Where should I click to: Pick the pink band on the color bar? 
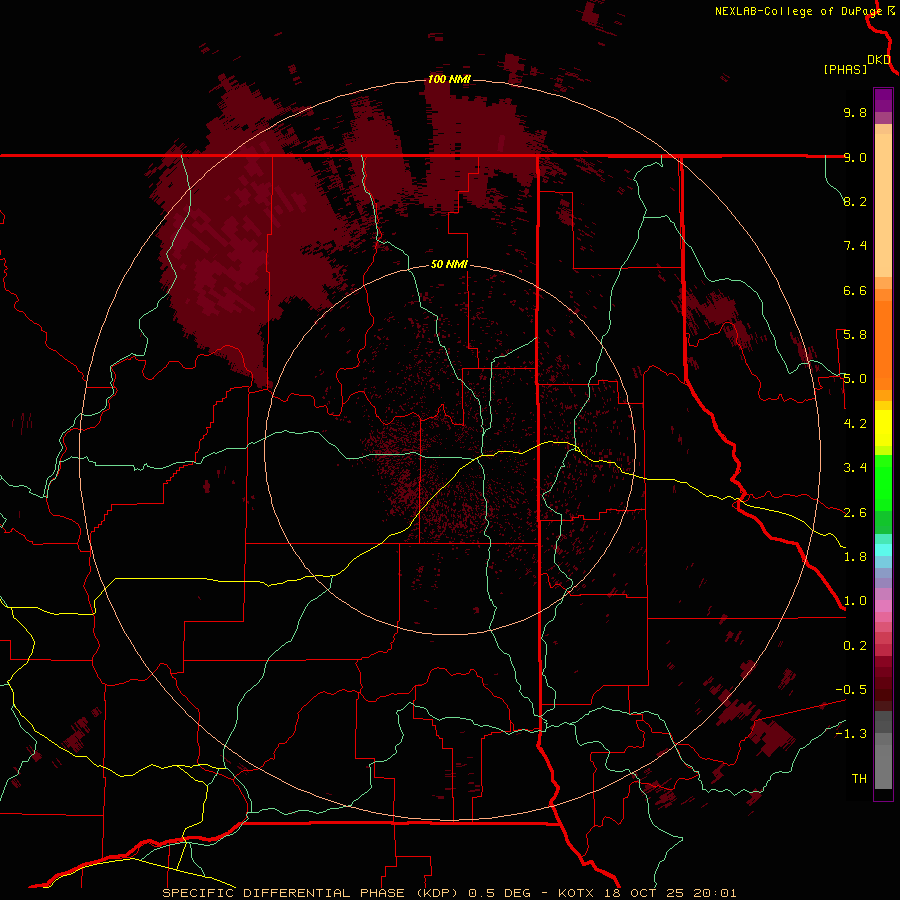[x=883, y=606]
